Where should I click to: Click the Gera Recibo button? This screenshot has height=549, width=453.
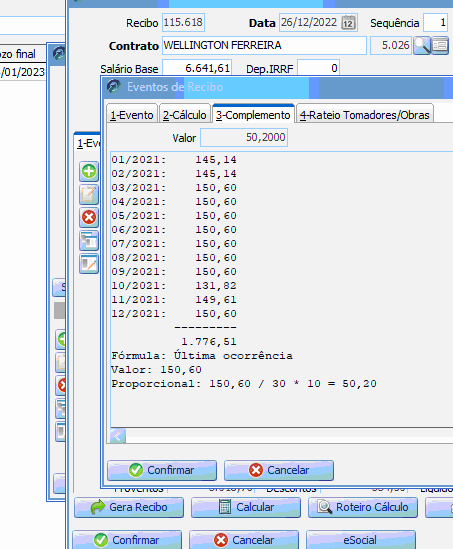pos(129,507)
